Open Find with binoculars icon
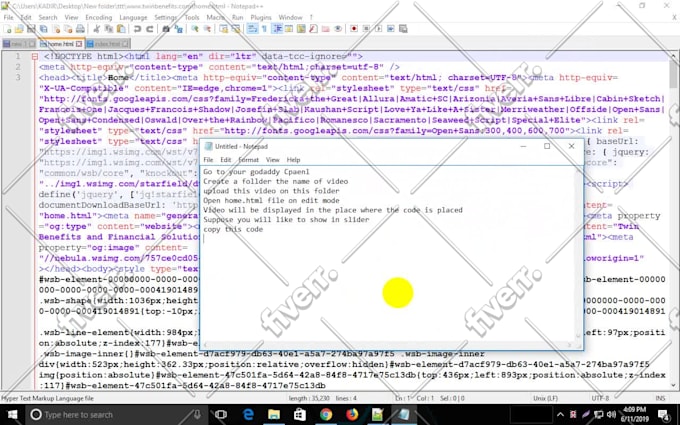This screenshot has width=680, height=425. 166,29
